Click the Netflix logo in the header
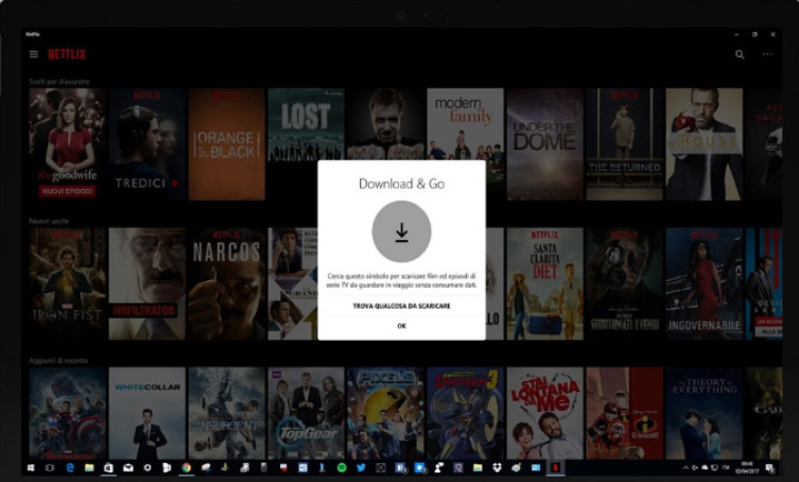This screenshot has width=799, height=482. click(67, 54)
